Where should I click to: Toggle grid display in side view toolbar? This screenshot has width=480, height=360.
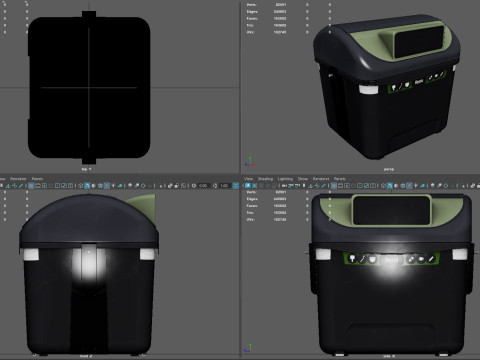tap(334, 186)
